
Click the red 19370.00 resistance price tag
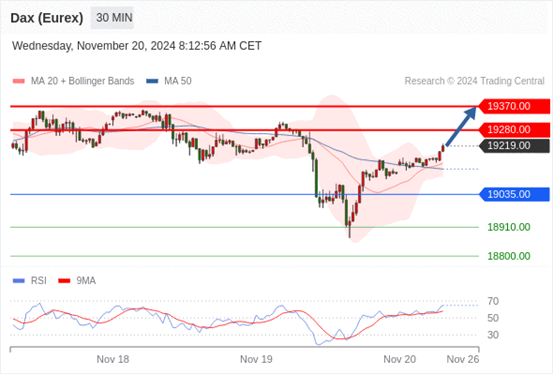click(514, 106)
